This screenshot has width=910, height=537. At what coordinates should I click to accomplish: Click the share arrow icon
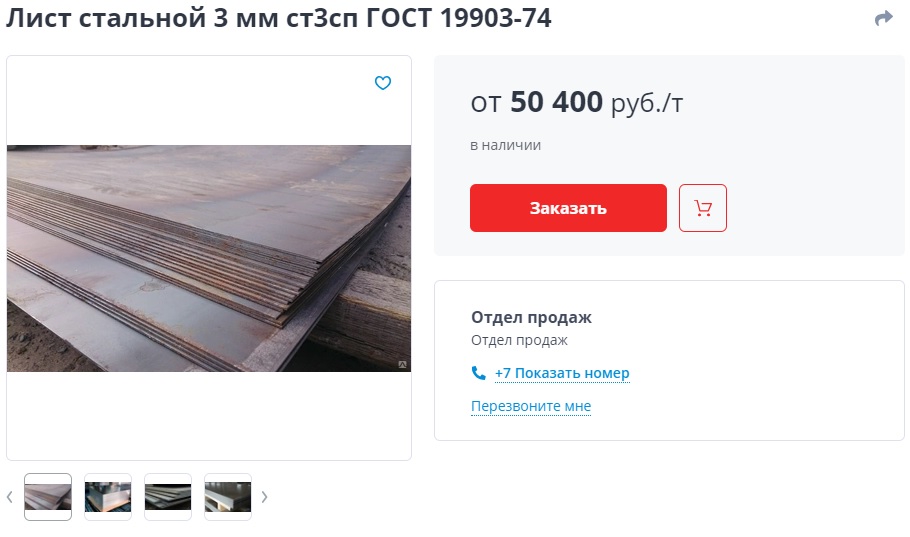click(883, 19)
